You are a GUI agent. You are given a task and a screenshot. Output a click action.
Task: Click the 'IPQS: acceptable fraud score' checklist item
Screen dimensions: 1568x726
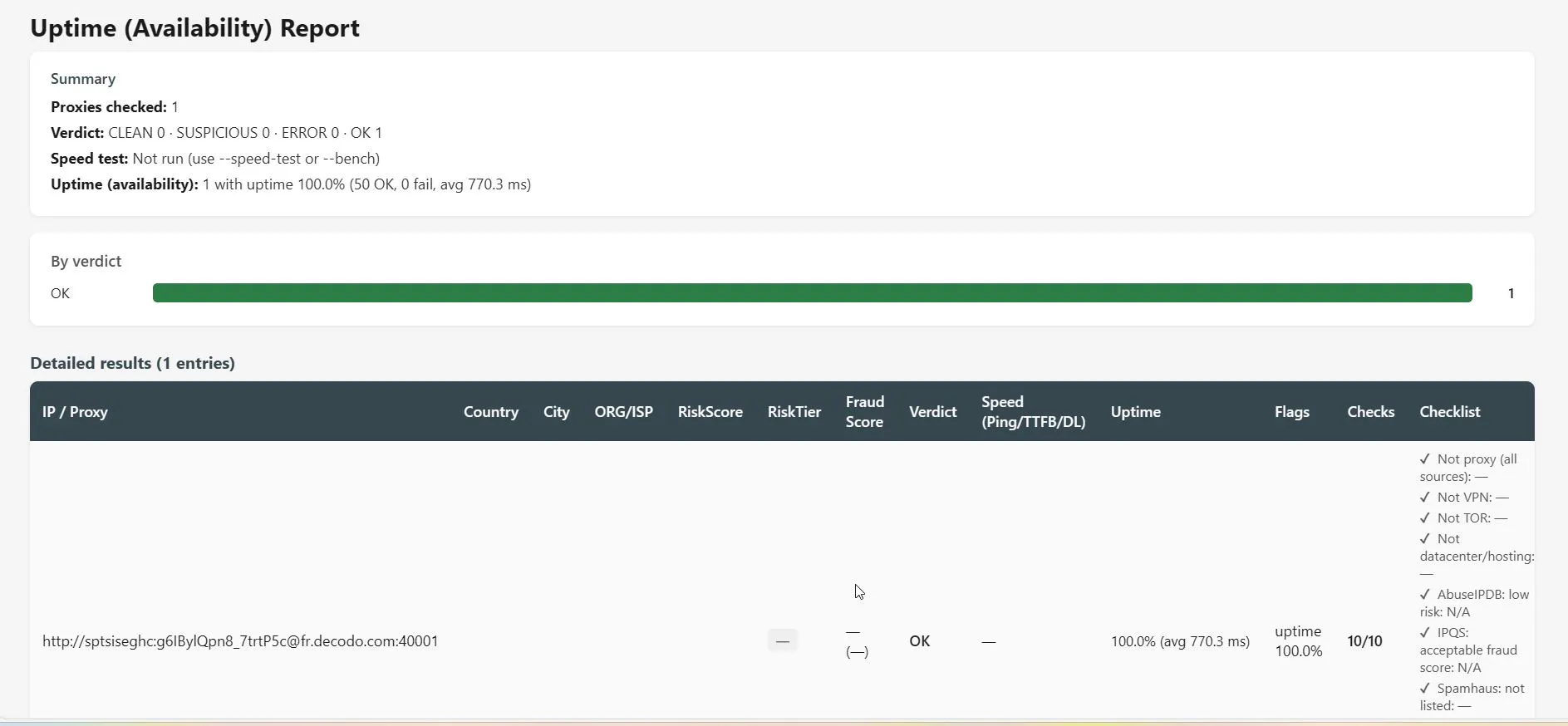1469,650
